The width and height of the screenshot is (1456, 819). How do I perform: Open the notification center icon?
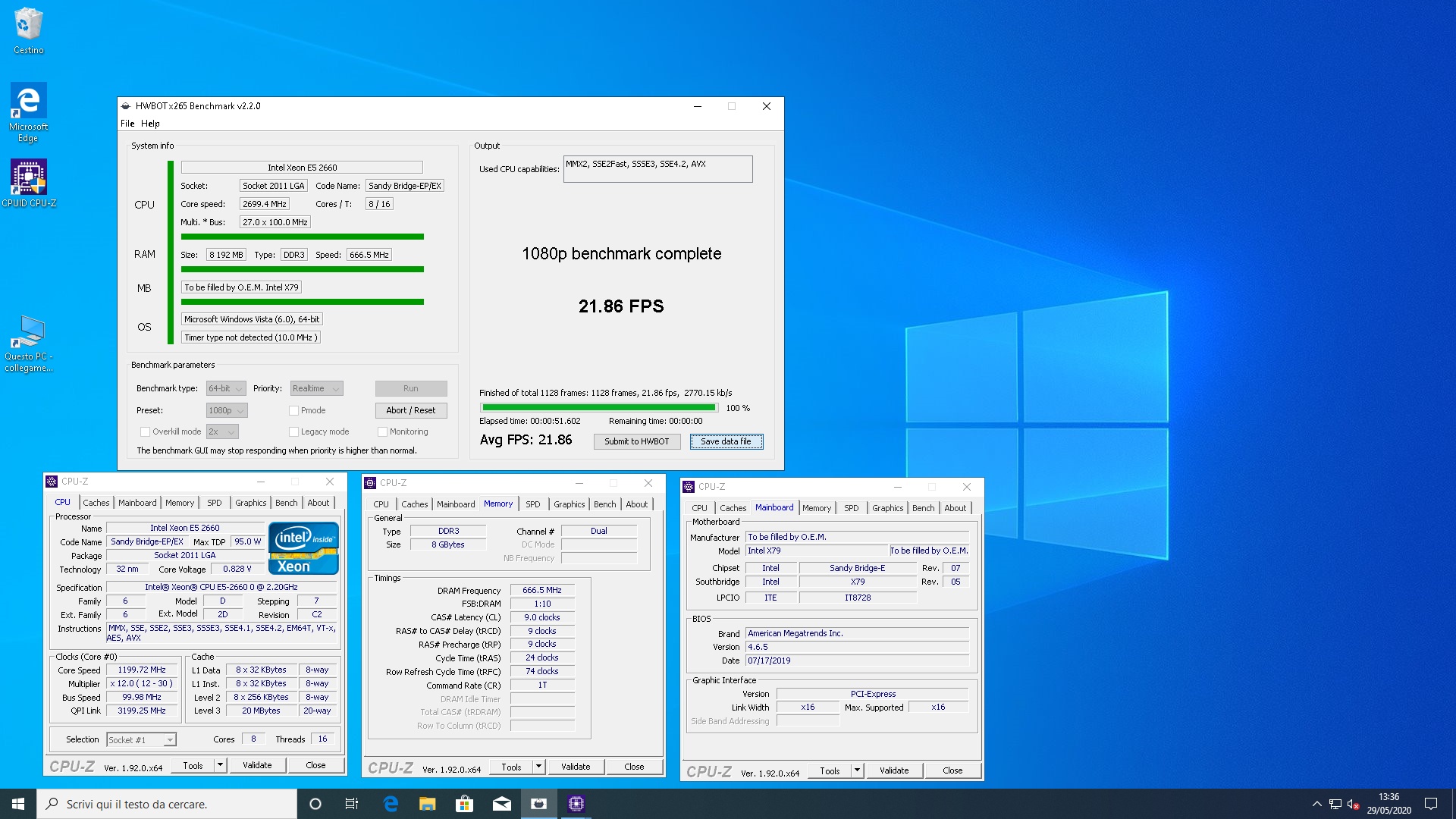click(1431, 804)
